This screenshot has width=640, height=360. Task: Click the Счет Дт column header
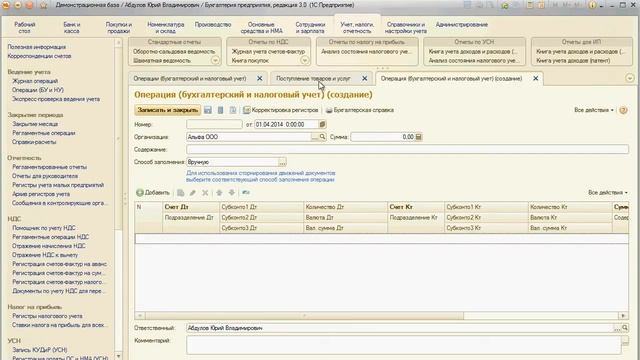click(x=191, y=207)
